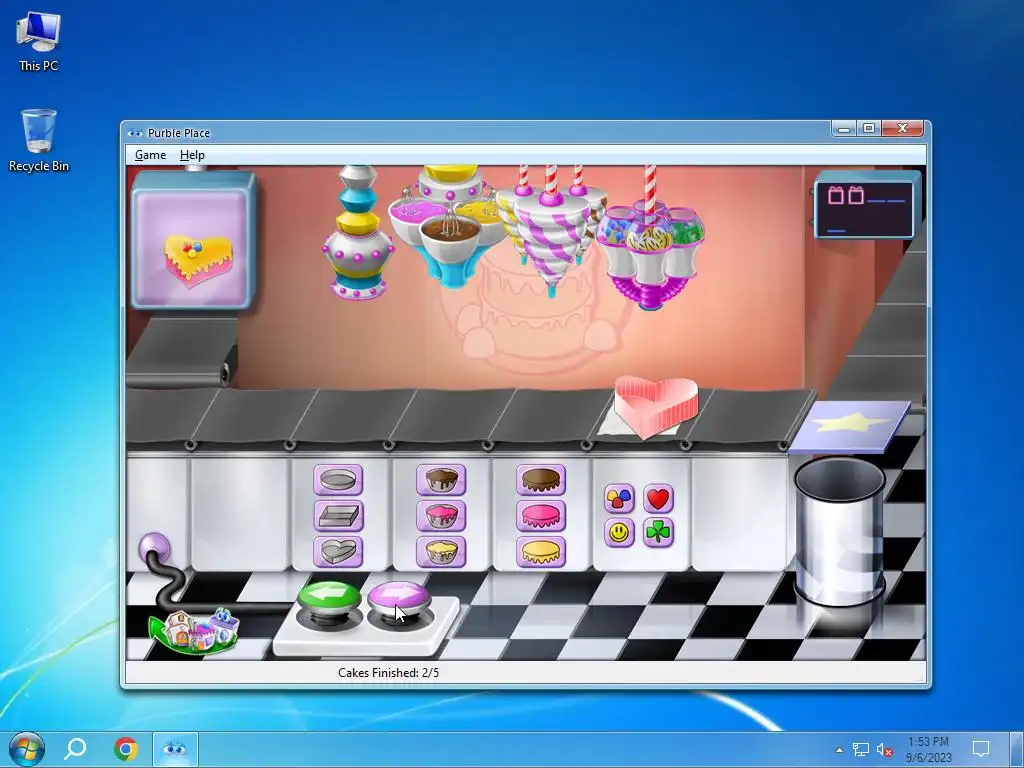
Task: Pick the yellow icing button
Action: coord(541,551)
